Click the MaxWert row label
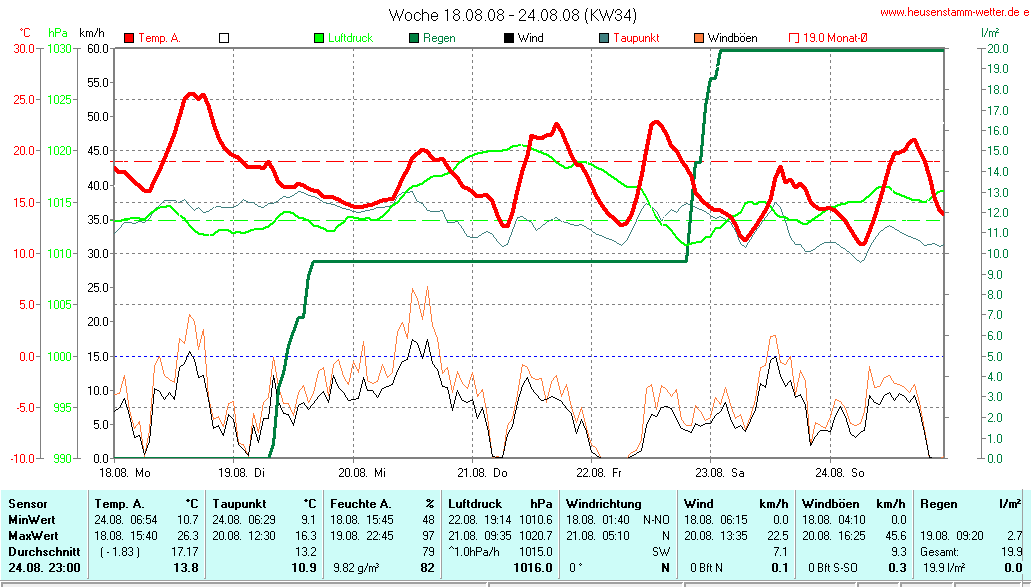Viewport: 1034px width, 587px height. point(31,536)
